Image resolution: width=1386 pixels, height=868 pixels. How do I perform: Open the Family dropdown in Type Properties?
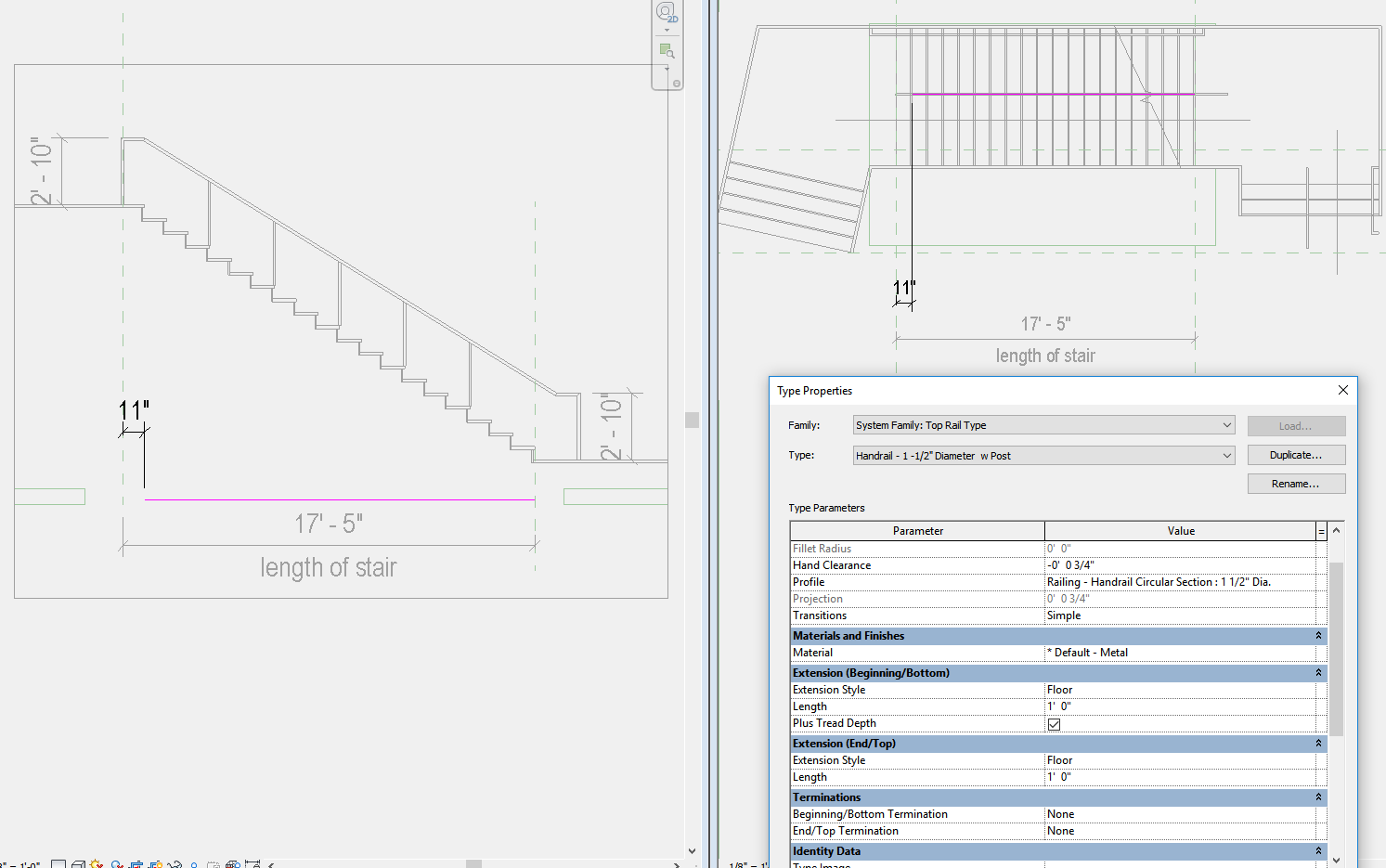pyautogui.click(x=1044, y=425)
